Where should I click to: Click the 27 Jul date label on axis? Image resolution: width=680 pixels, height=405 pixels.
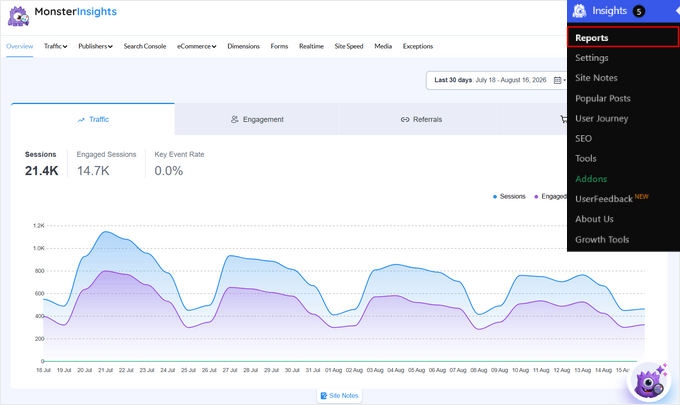point(230,370)
